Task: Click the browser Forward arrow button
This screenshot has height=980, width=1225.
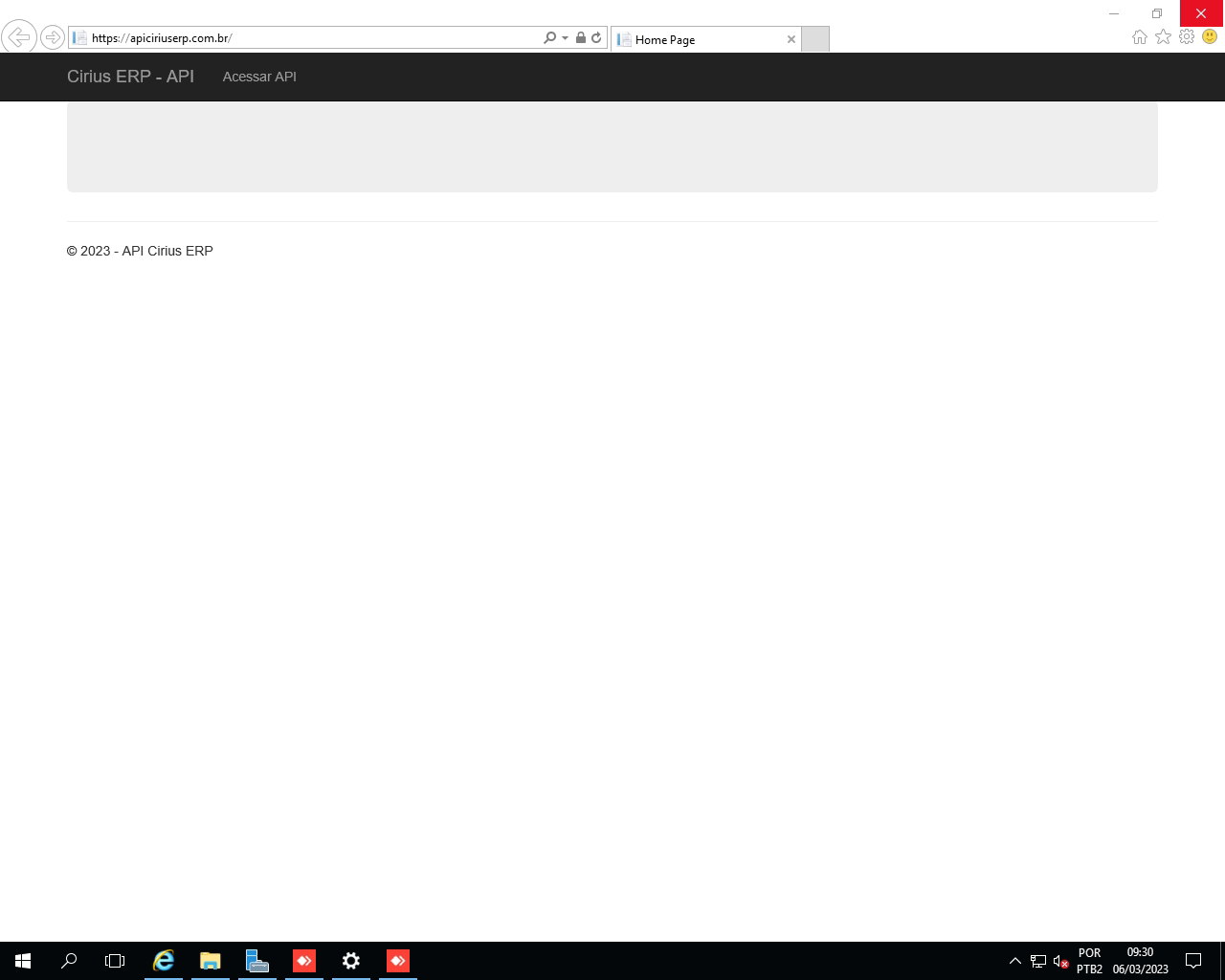Action: (x=53, y=37)
